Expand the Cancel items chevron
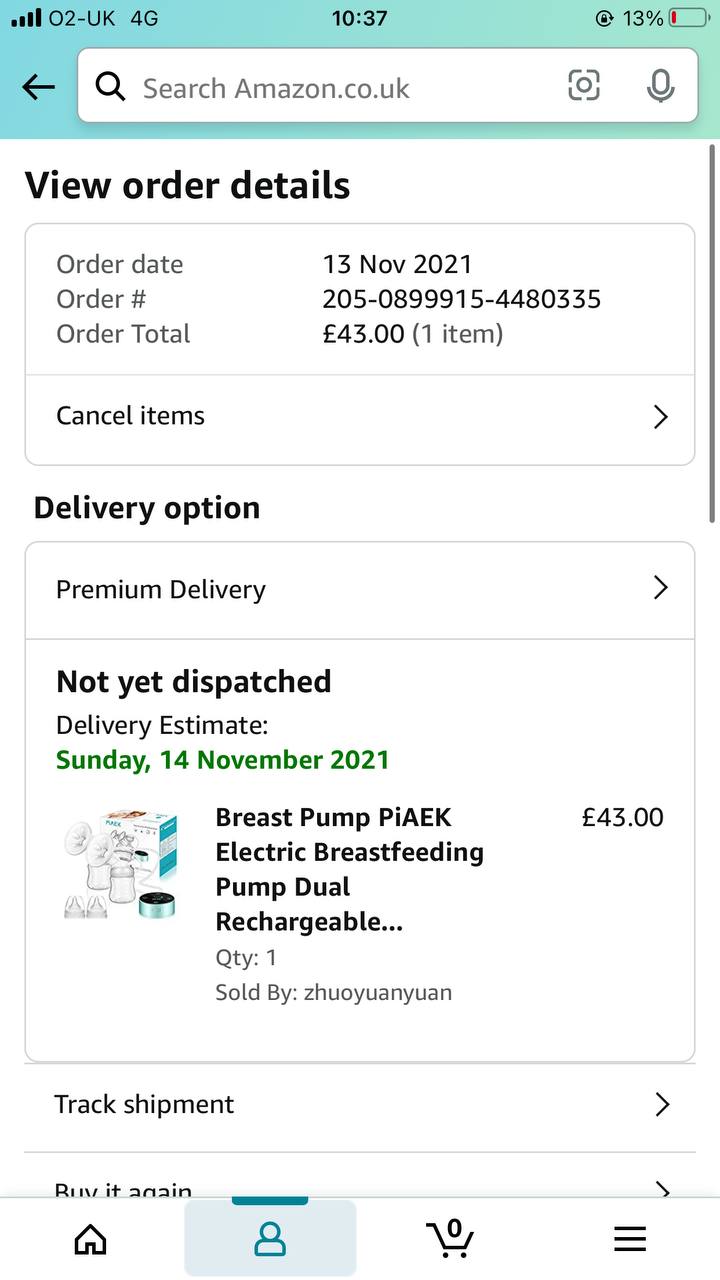720x1280 pixels. (x=660, y=417)
